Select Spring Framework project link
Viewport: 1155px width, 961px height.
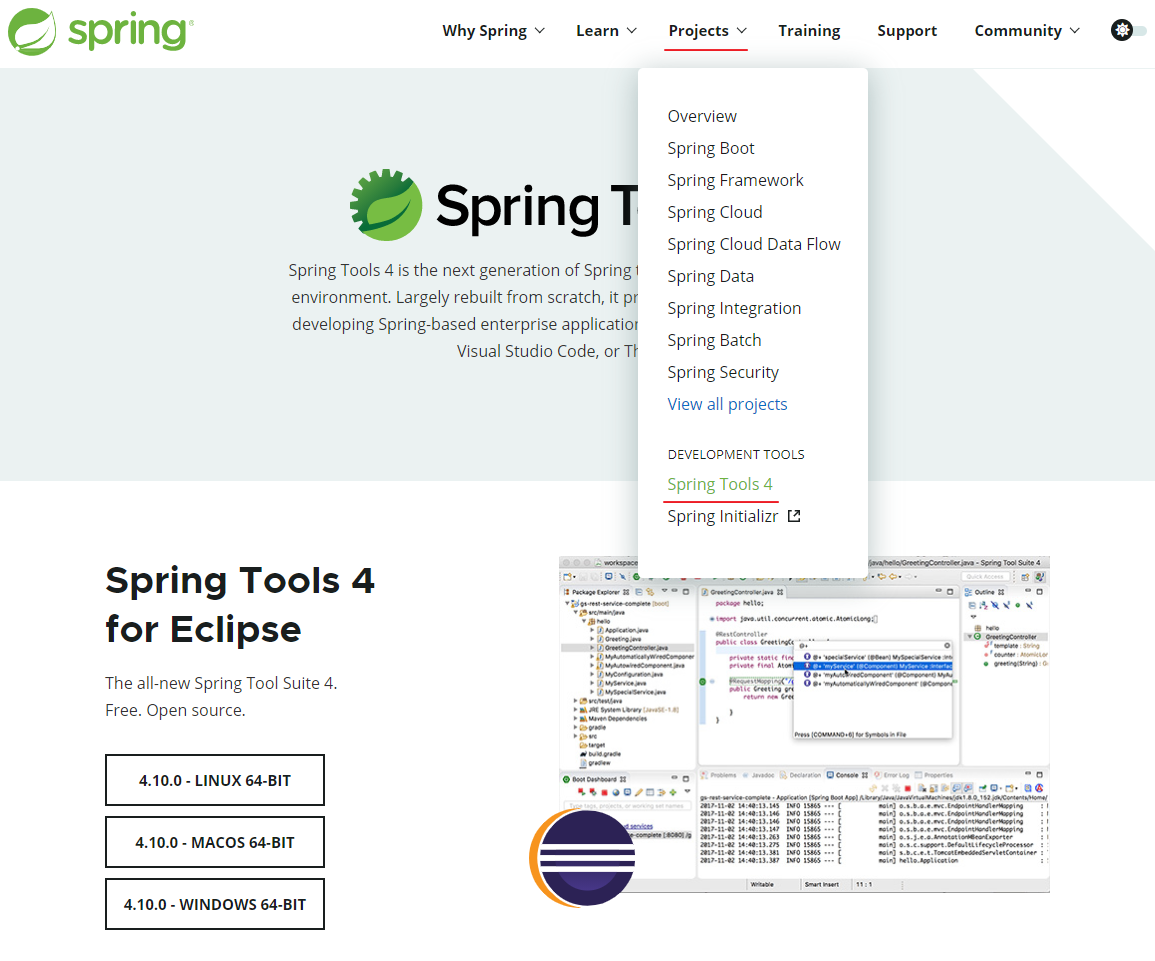point(735,180)
